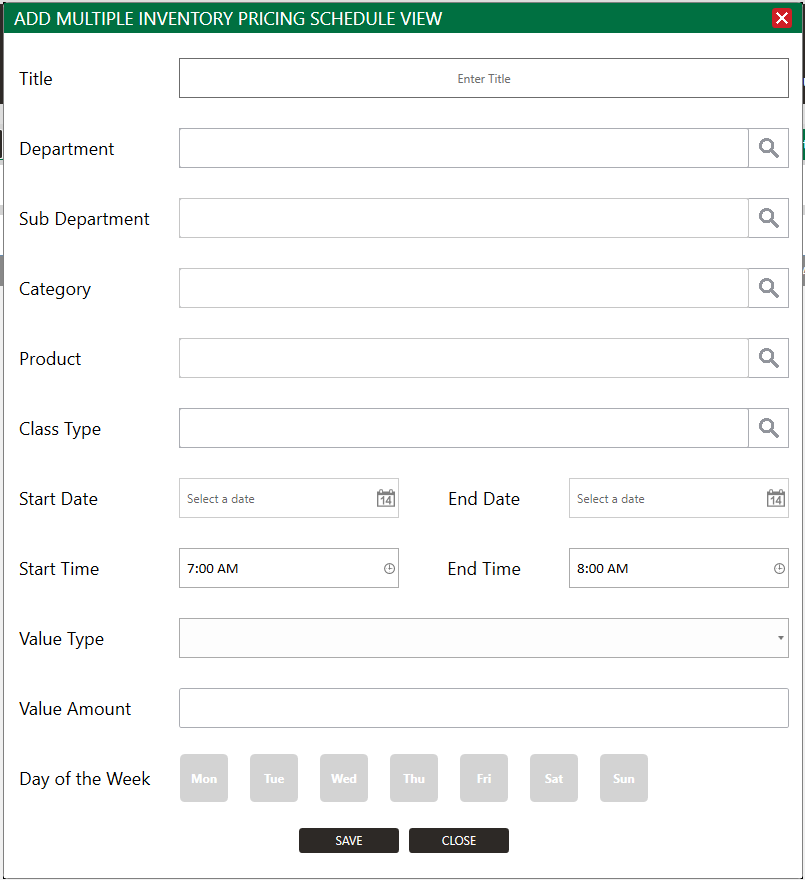Click inside the Department text field

coord(463,148)
